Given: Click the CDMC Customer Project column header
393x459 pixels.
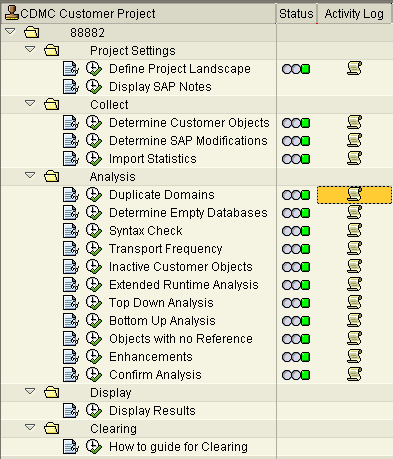Looking at the screenshot, I should pos(139,14).
